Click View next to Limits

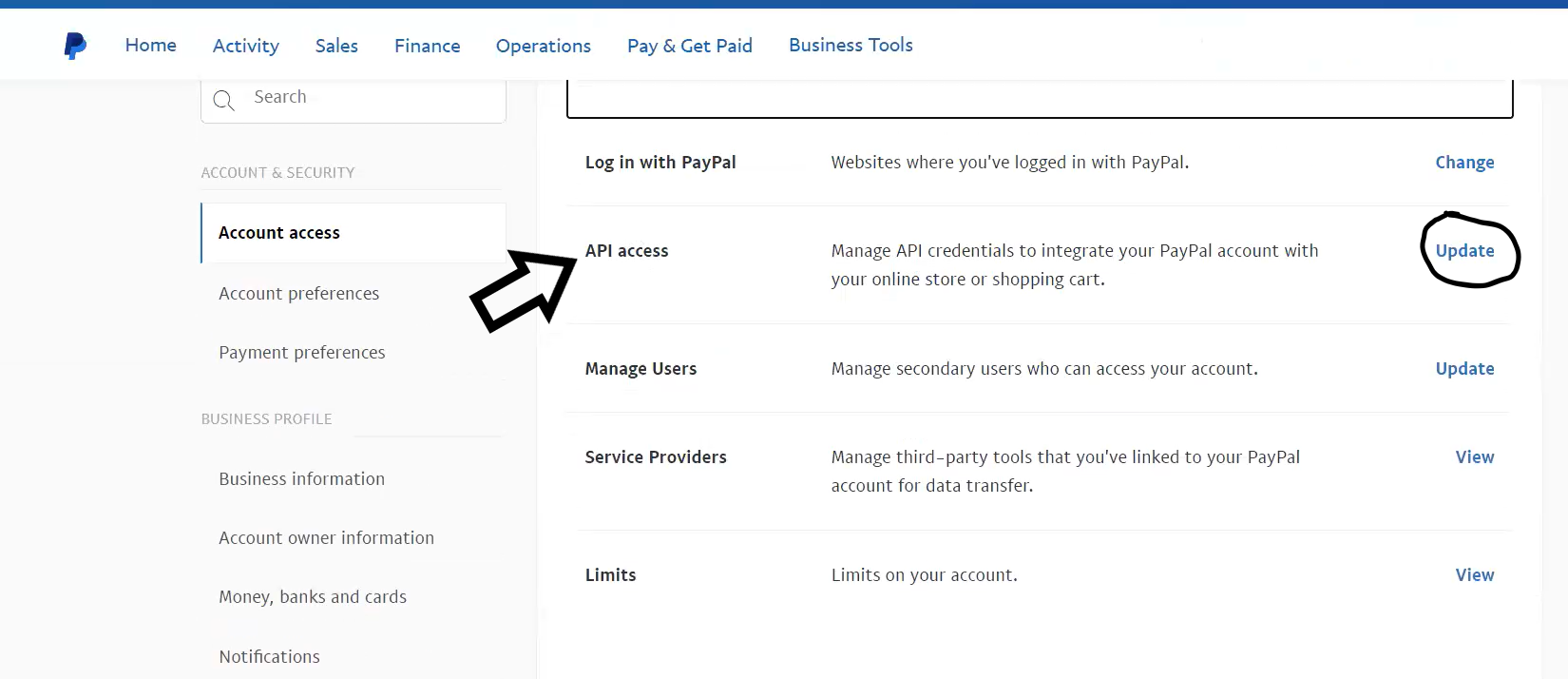tap(1475, 575)
